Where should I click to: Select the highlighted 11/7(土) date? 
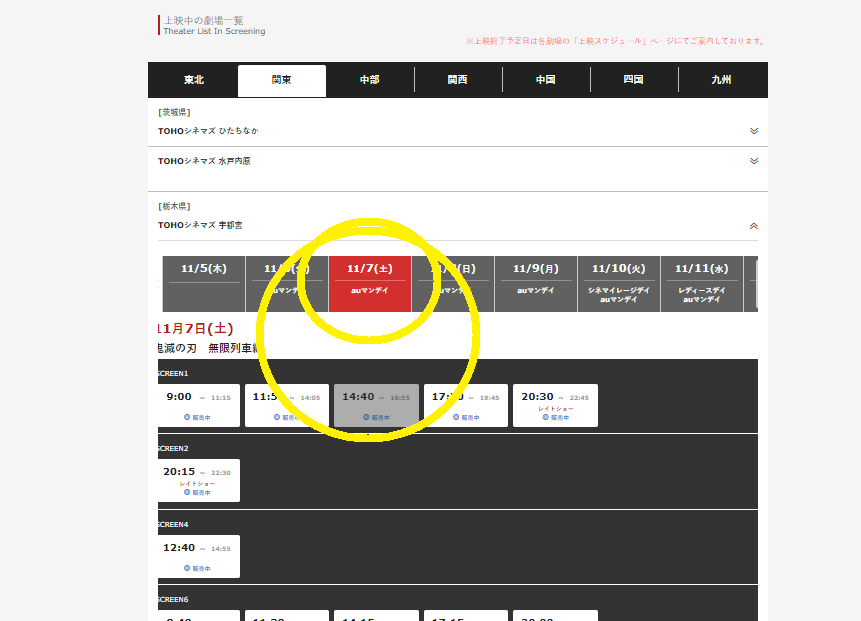click(x=370, y=284)
